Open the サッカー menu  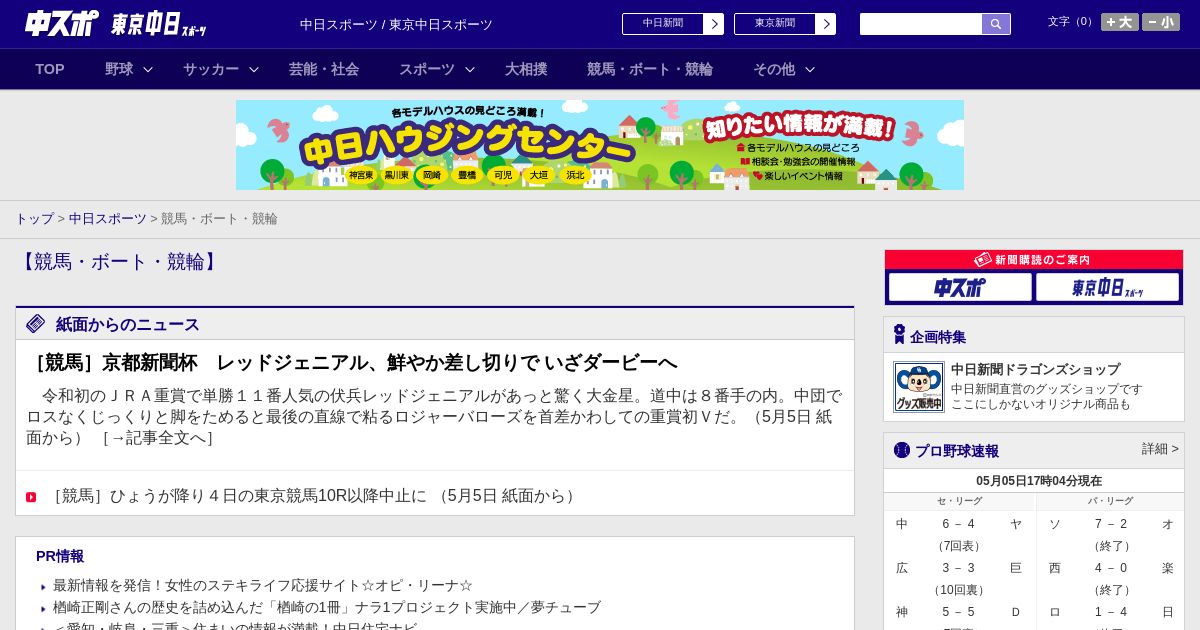(211, 69)
